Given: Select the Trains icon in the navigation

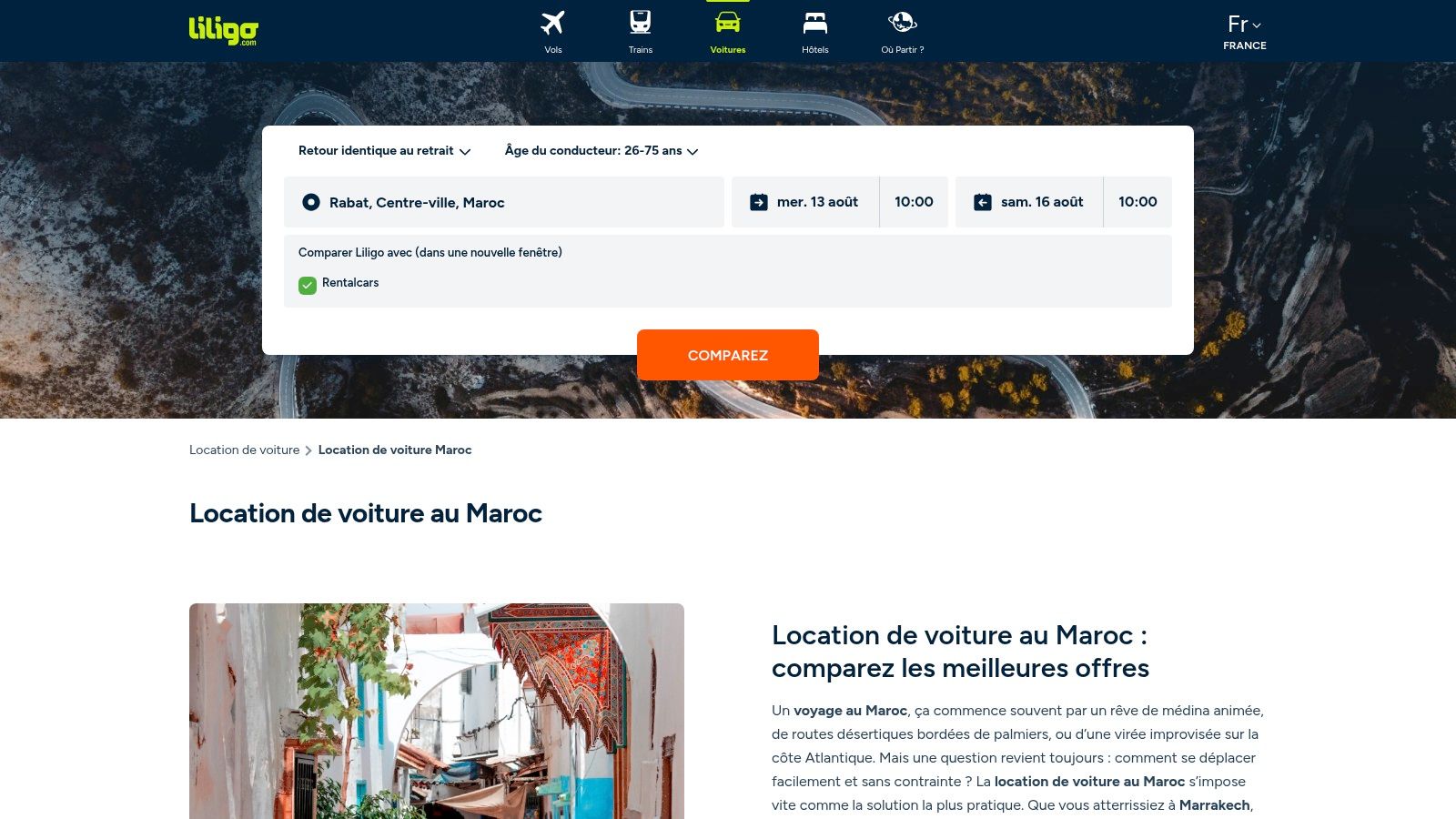Looking at the screenshot, I should [x=641, y=23].
